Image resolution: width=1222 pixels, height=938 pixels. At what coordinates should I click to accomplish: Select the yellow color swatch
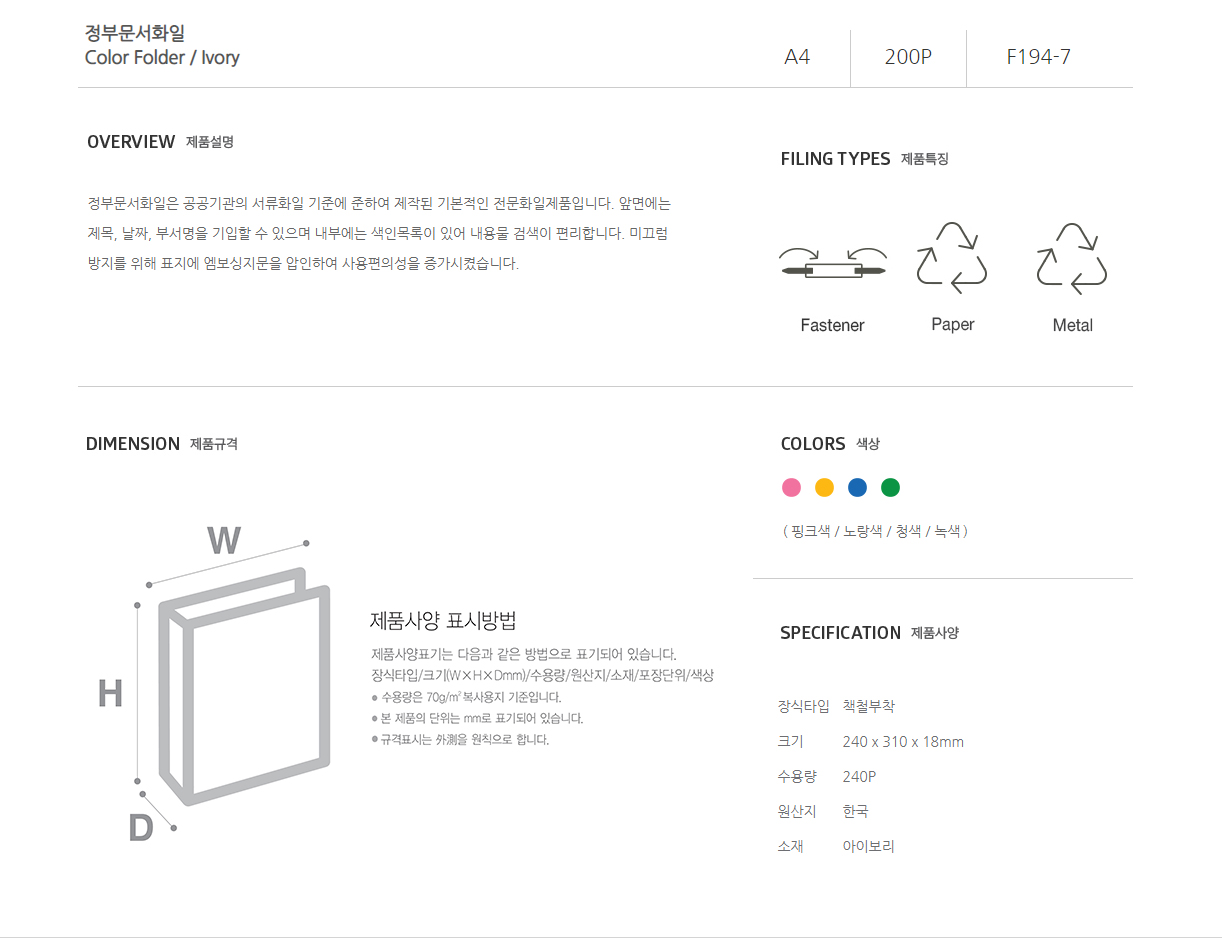pyautogui.click(x=824, y=488)
